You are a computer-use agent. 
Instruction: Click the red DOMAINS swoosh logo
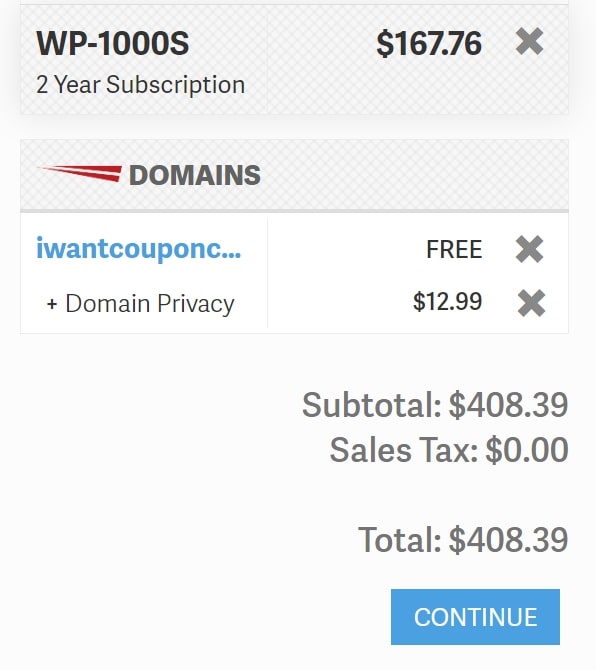click(80, 173)
